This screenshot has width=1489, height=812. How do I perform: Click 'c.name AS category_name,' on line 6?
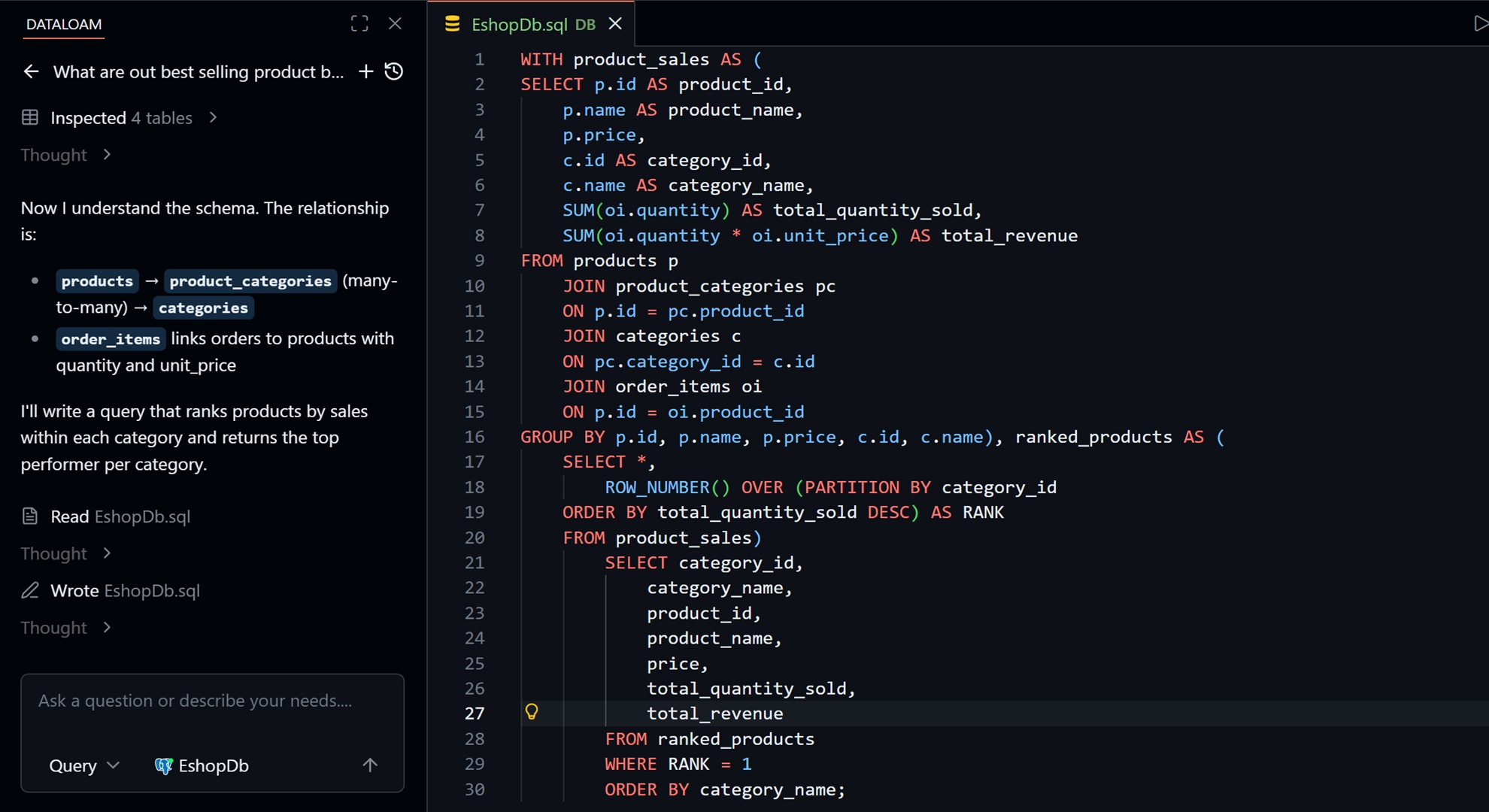[688, 186]
